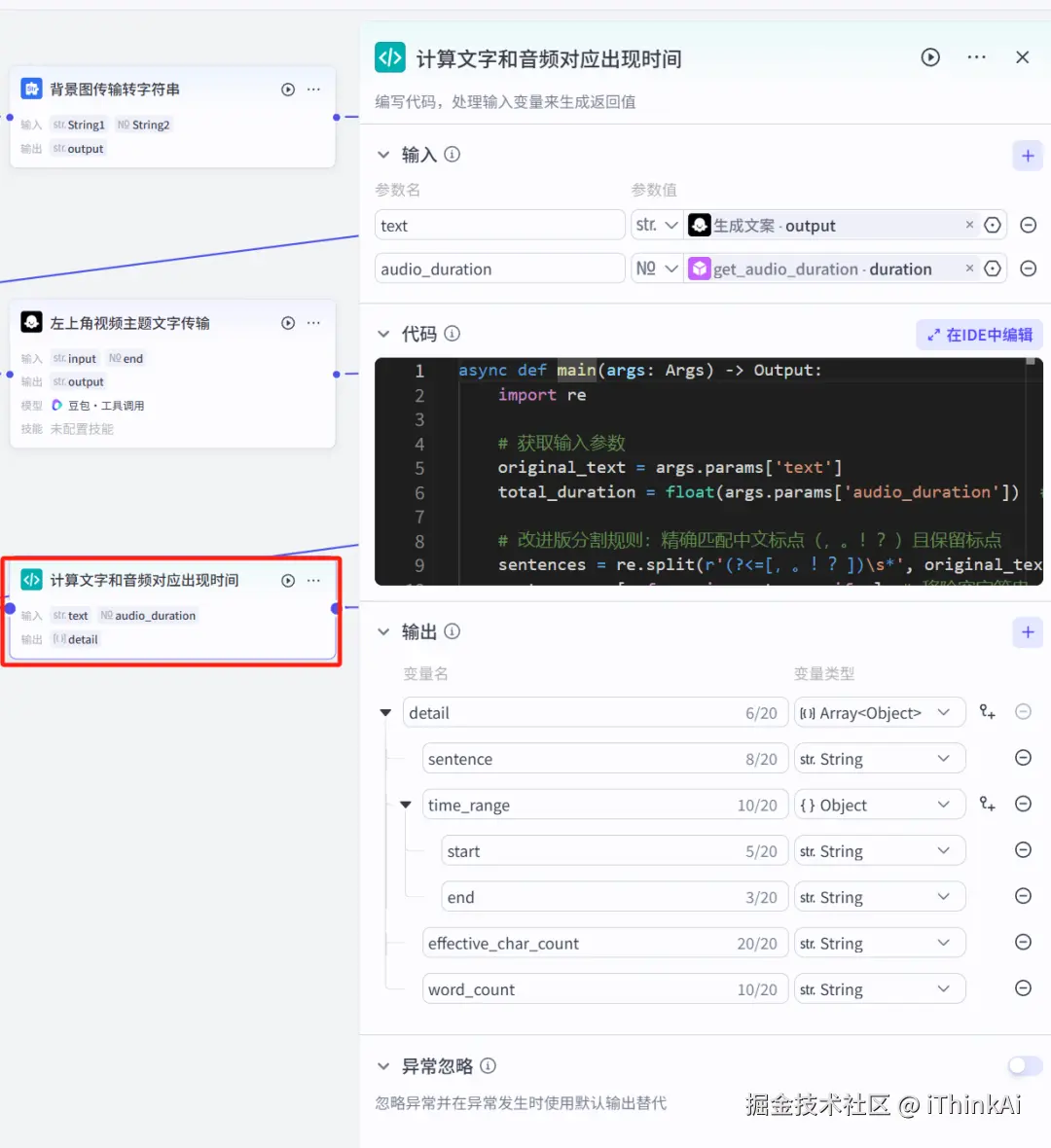The height and width of the screenshot is (1148, 1051).
Task: Remove the audio_duration input parameter
Action: 1029,269
